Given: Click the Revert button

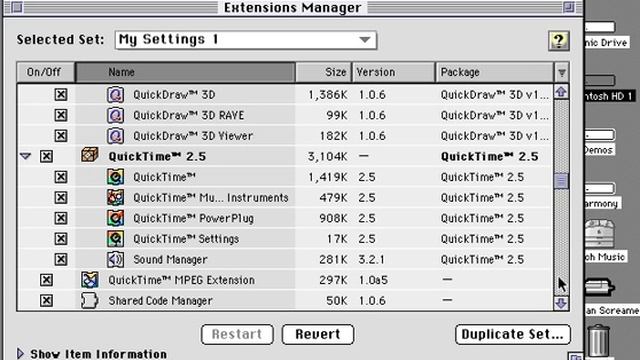Looking at the screenshot, I should coord(318,334).
